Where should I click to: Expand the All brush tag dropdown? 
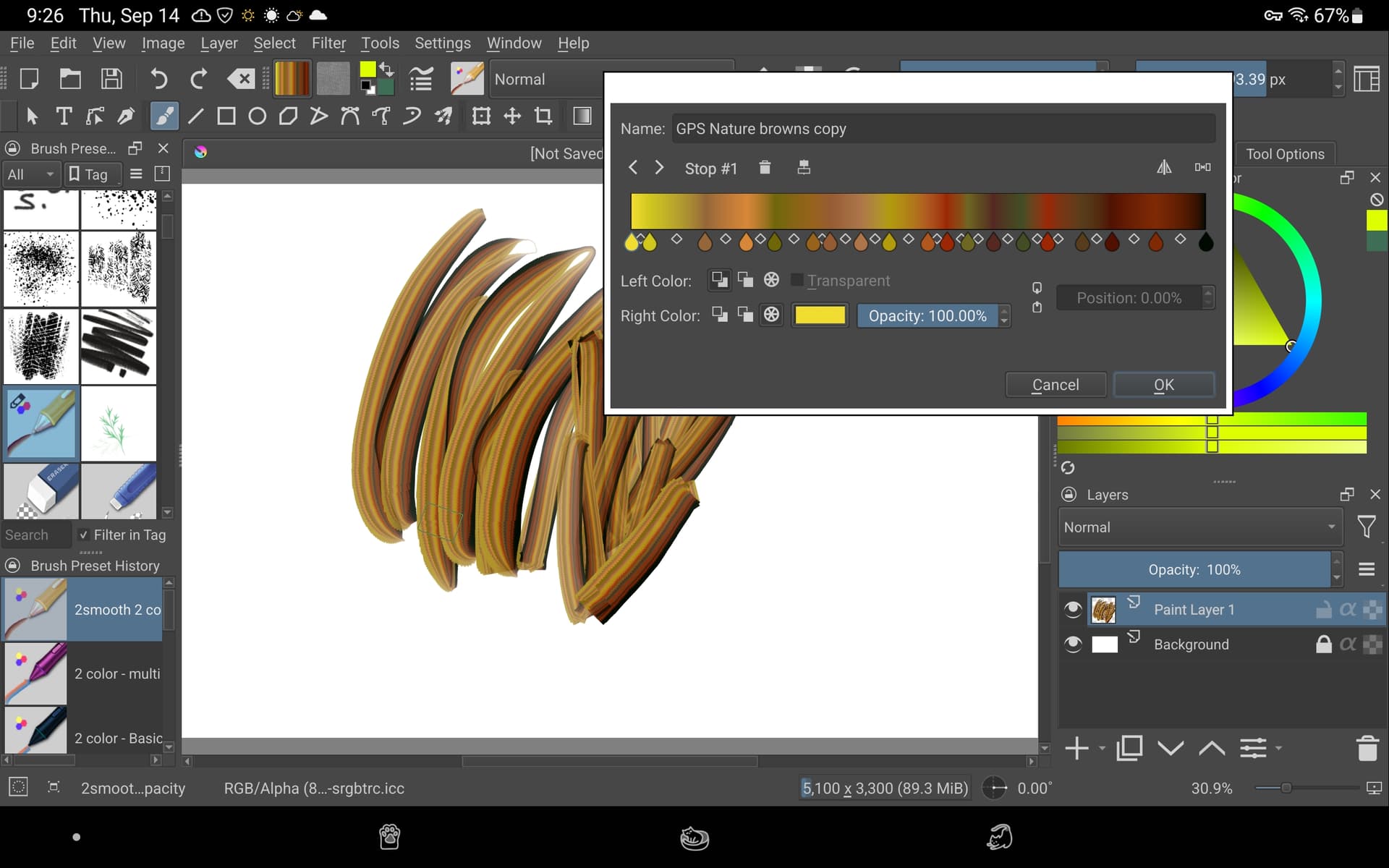tap(30, 174)
